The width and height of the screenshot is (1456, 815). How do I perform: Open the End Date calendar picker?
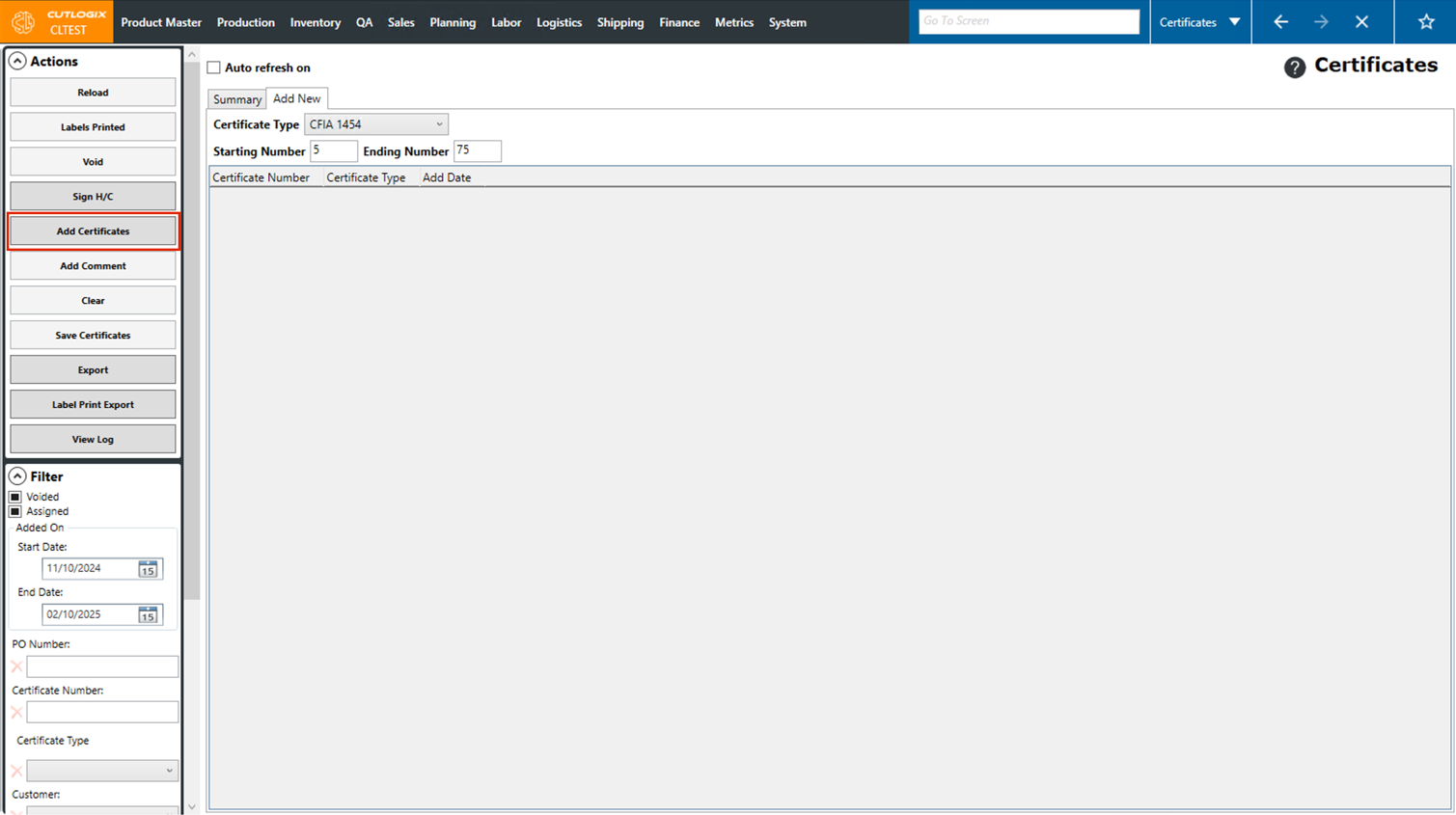point(148,614)
